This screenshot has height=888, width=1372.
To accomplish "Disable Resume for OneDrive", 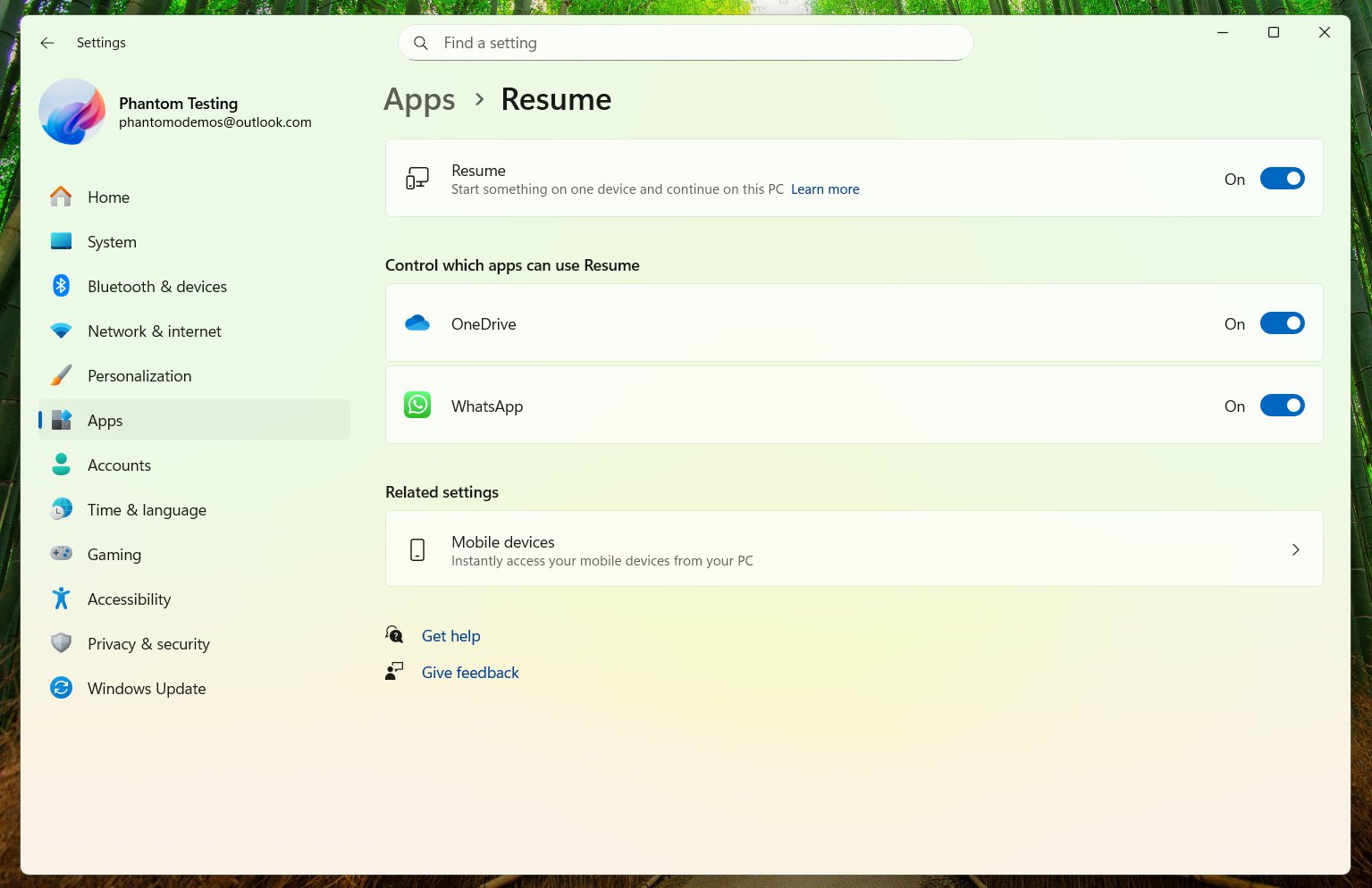I will 1282,323.
